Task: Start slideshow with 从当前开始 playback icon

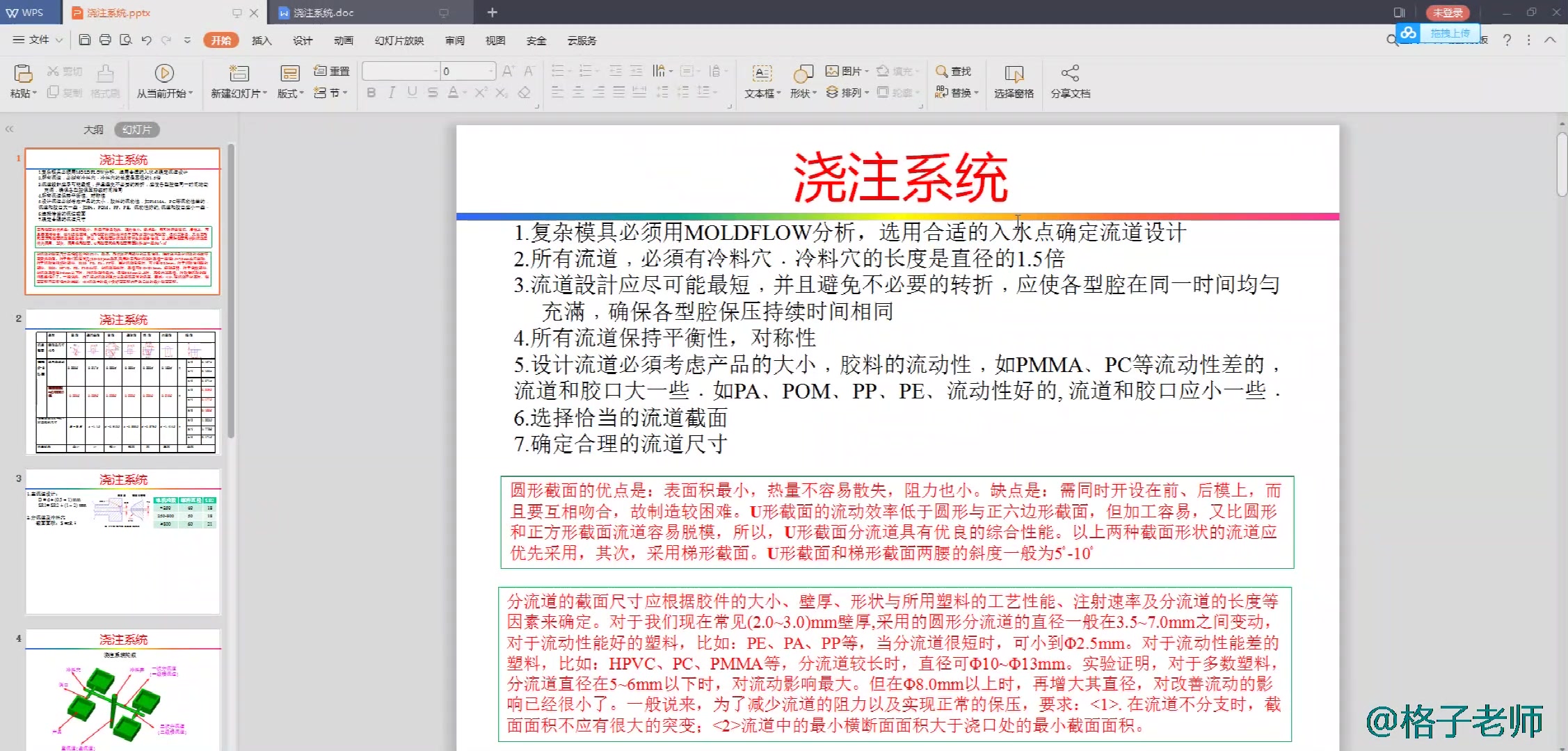Action: tap(163, 72)
